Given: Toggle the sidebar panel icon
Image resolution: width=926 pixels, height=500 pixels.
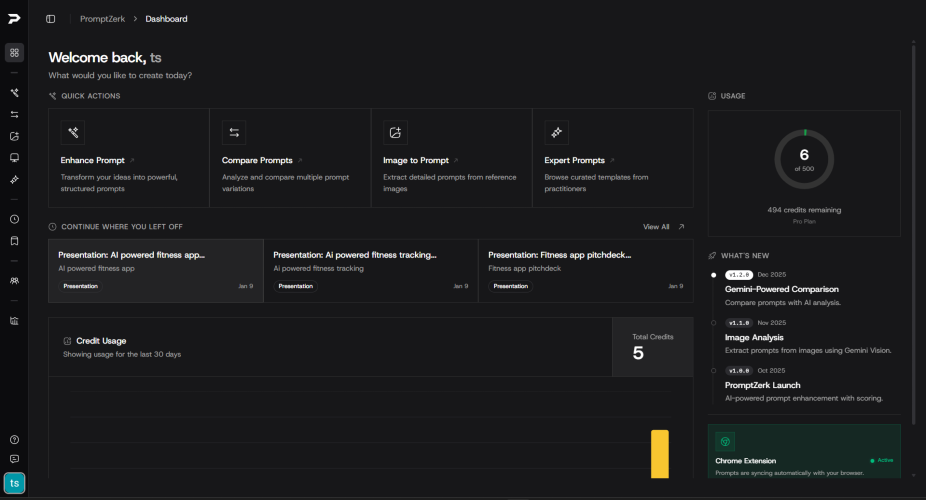Looking at the screenshot, I should [51, 19].
